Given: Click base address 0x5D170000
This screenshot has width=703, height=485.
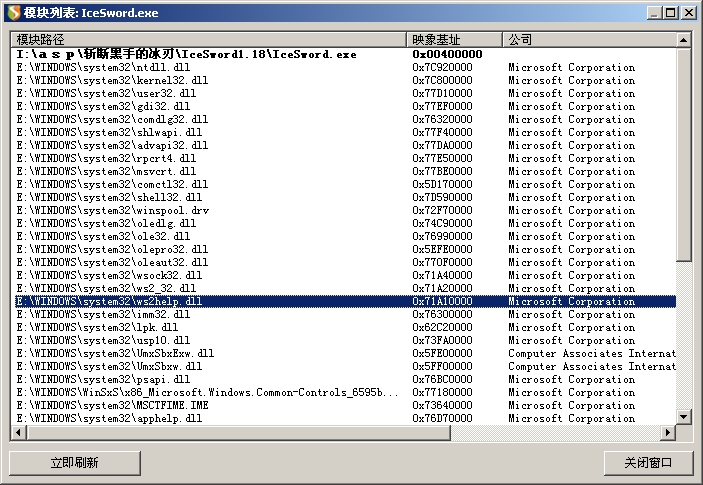Looking at the screenshot, I should [442, 184].
